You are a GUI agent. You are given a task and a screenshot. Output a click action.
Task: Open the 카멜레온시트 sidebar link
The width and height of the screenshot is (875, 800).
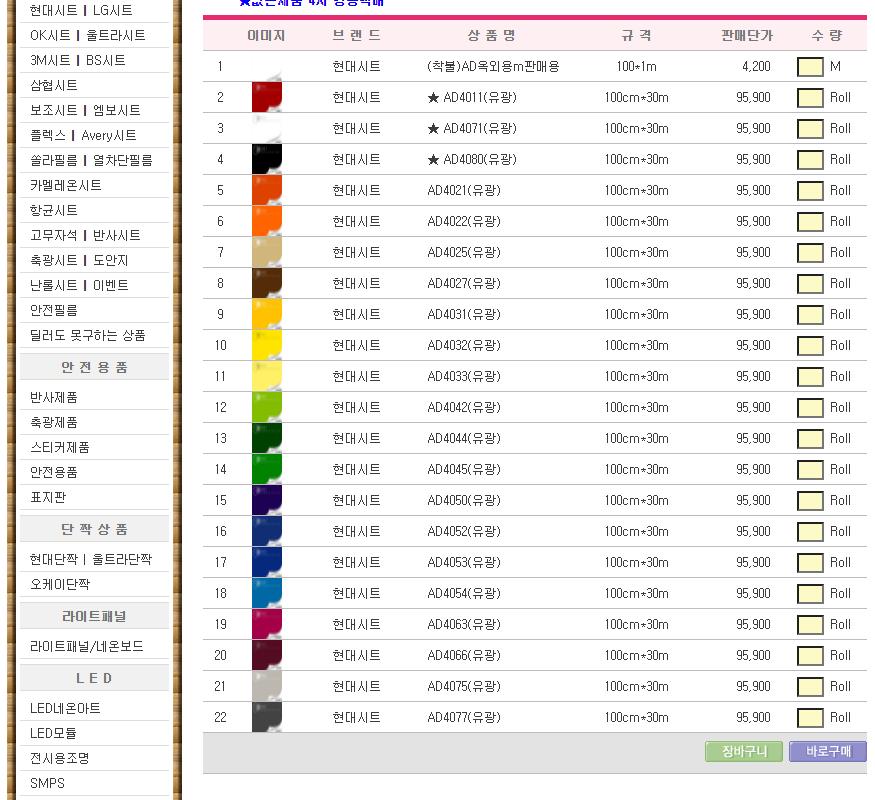coord(66,185)
